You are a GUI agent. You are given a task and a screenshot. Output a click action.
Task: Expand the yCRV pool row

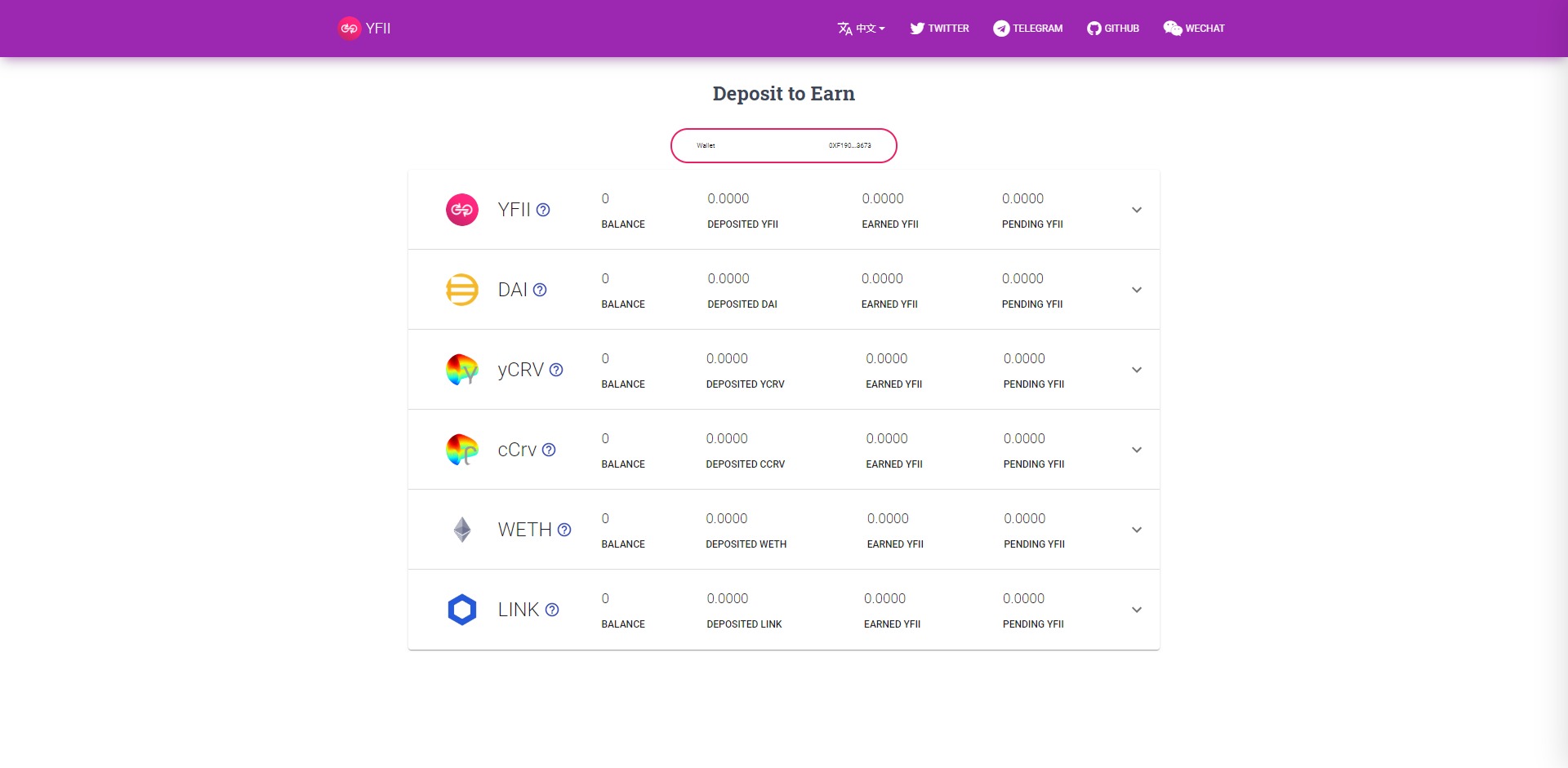pos(1137,370)
